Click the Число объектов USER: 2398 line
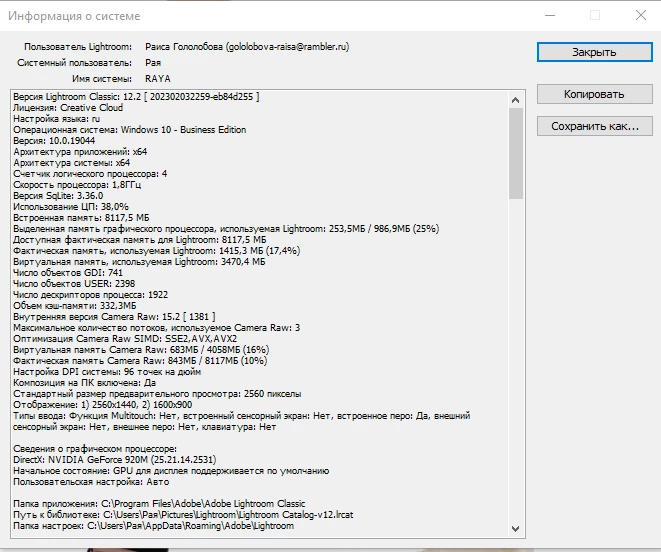Image resolution: width=661 pixels, height=552 pixels. pos(74,283)
